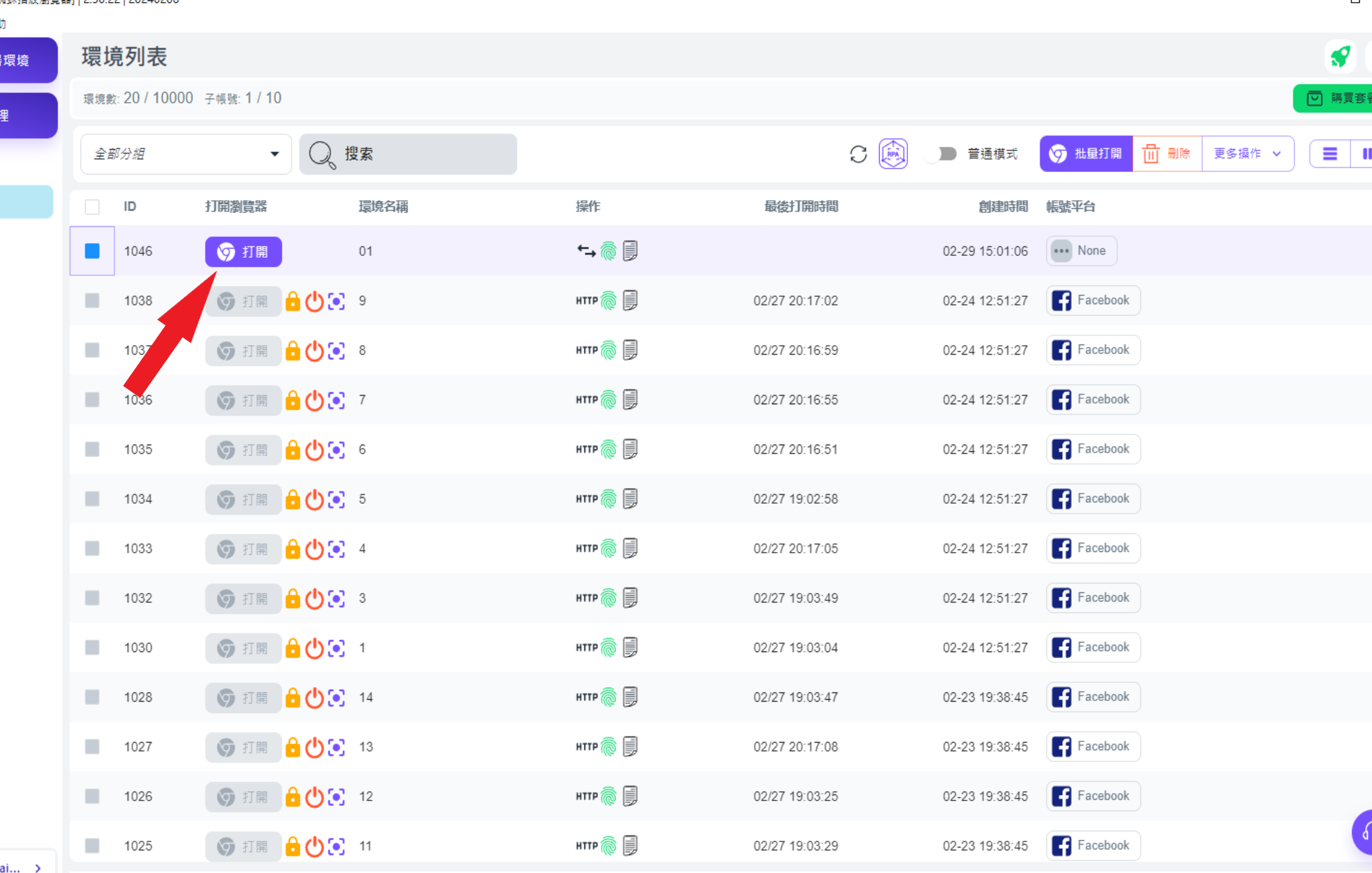
Task: Sort by 創建時間 column header
Action: 1003,207
